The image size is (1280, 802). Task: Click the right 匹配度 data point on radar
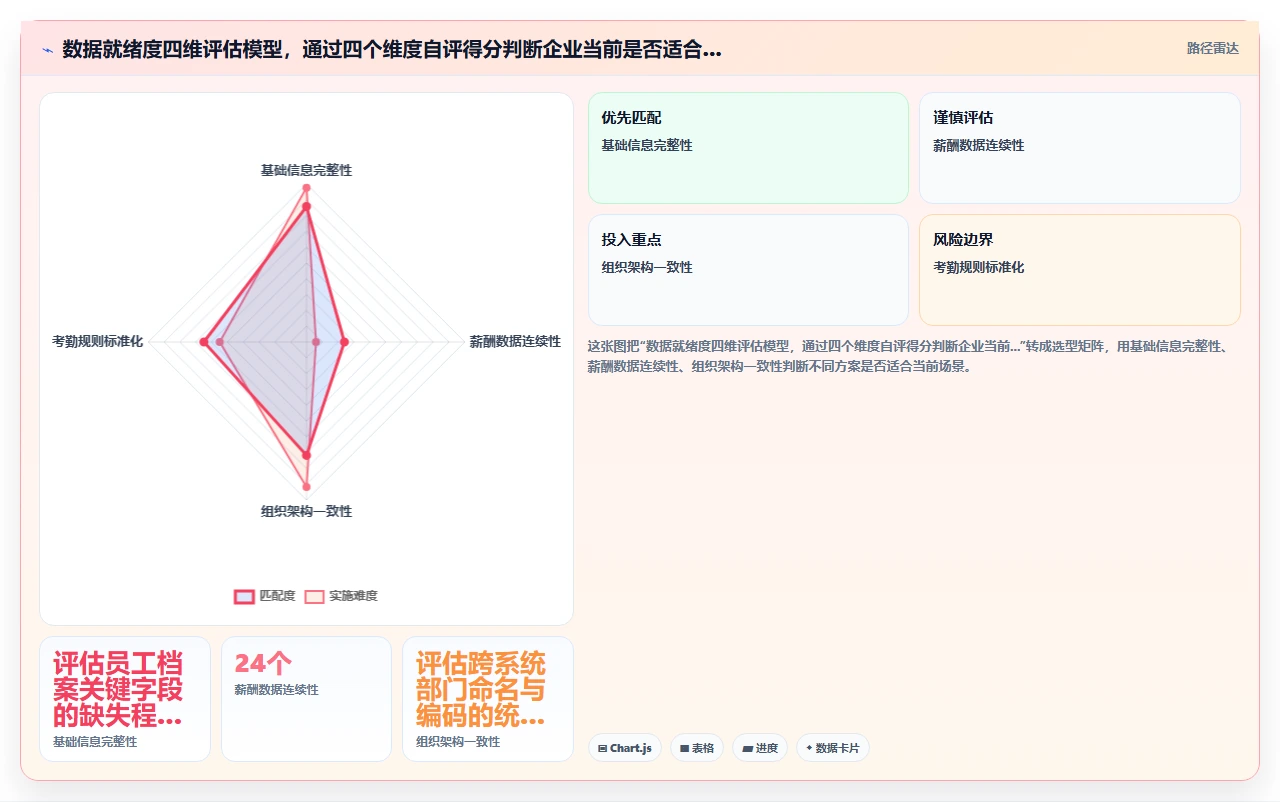(x=344, y=342)
